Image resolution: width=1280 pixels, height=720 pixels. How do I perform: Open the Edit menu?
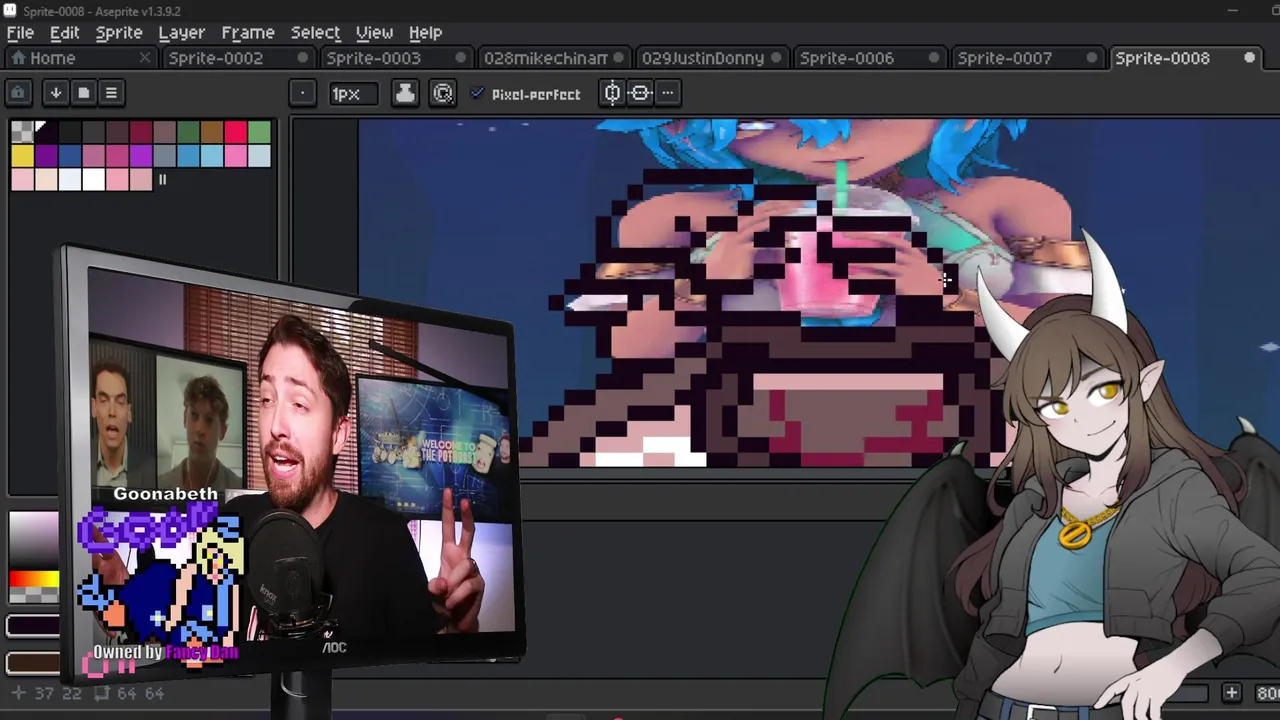pyautogui.click(x=64, y=32)
